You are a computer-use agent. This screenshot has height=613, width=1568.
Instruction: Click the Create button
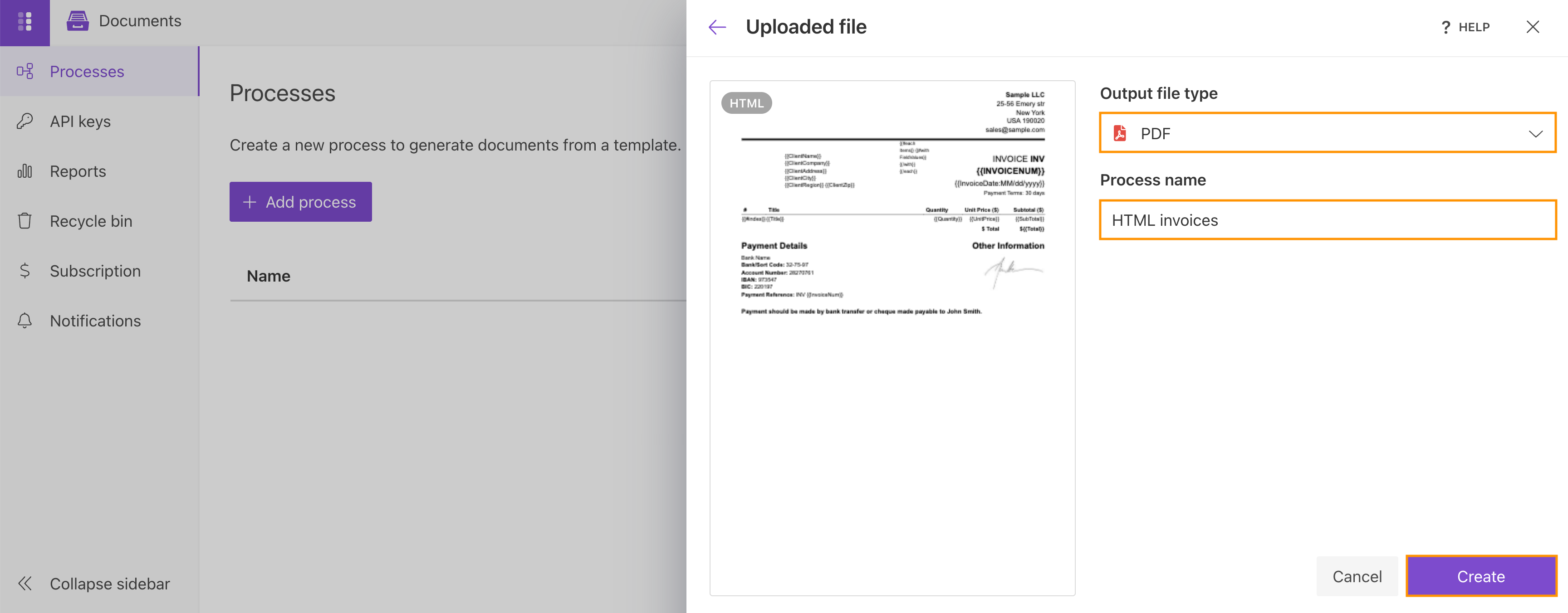click(x=1481, y=576)
